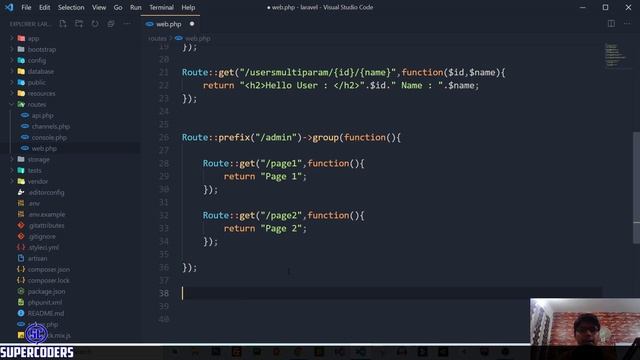This screenshot has width=640, height=360.
Task: Click the EXPLORER panel title
Action: tap(30, 24)
